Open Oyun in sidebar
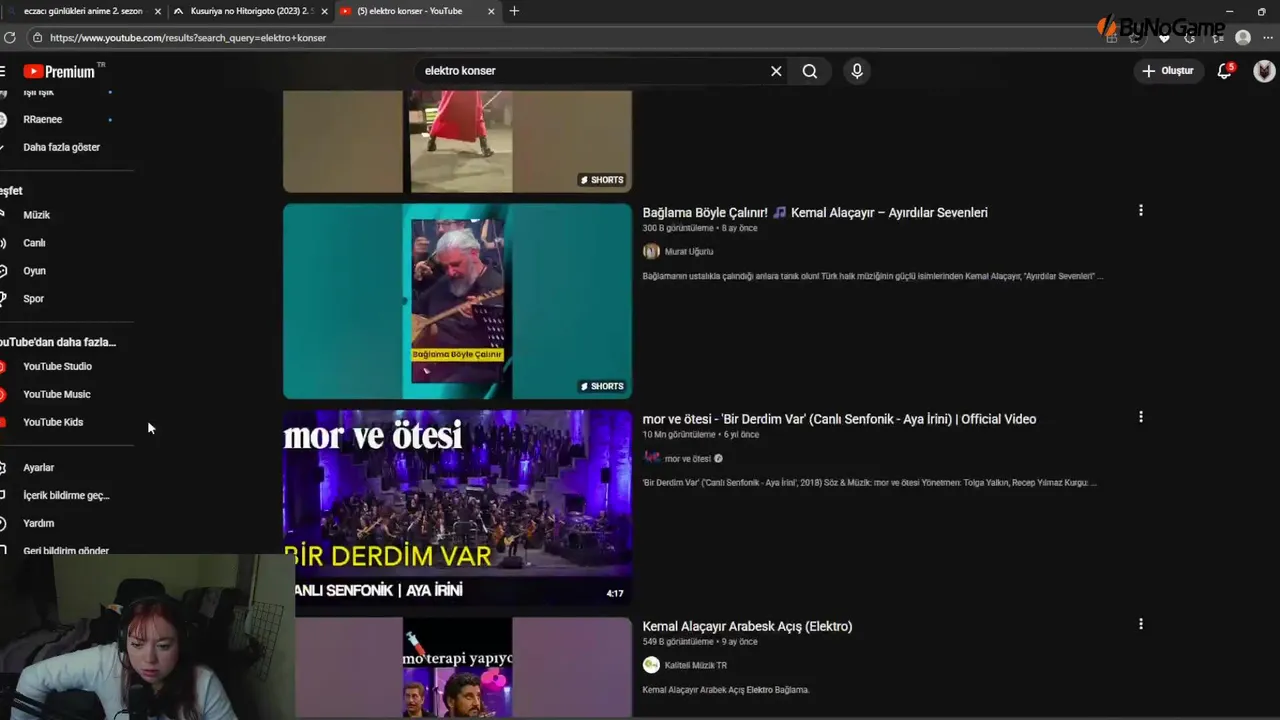 [35, 271]
